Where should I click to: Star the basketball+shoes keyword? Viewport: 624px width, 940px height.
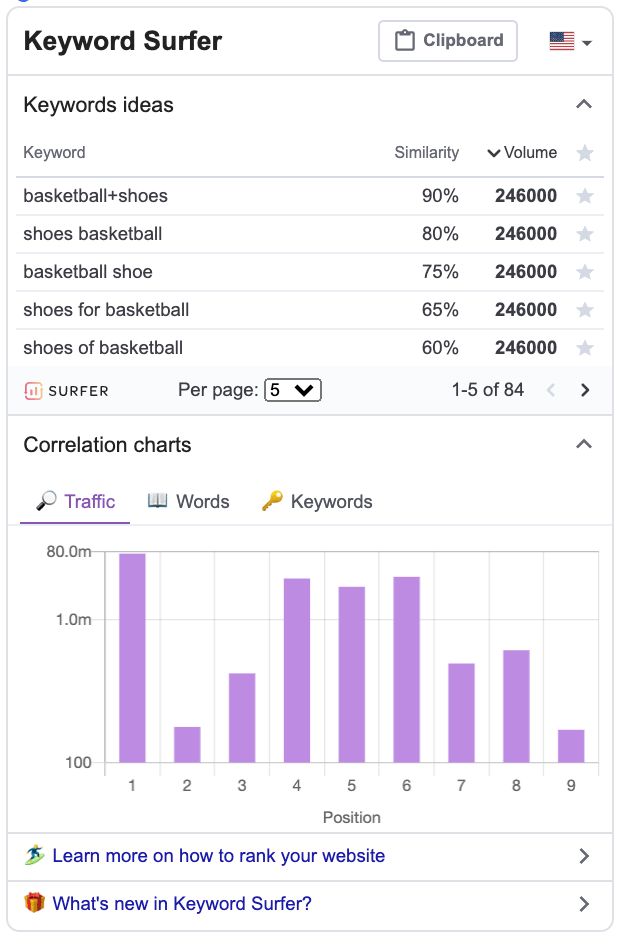pyautogui.click(x=584, y=196)
